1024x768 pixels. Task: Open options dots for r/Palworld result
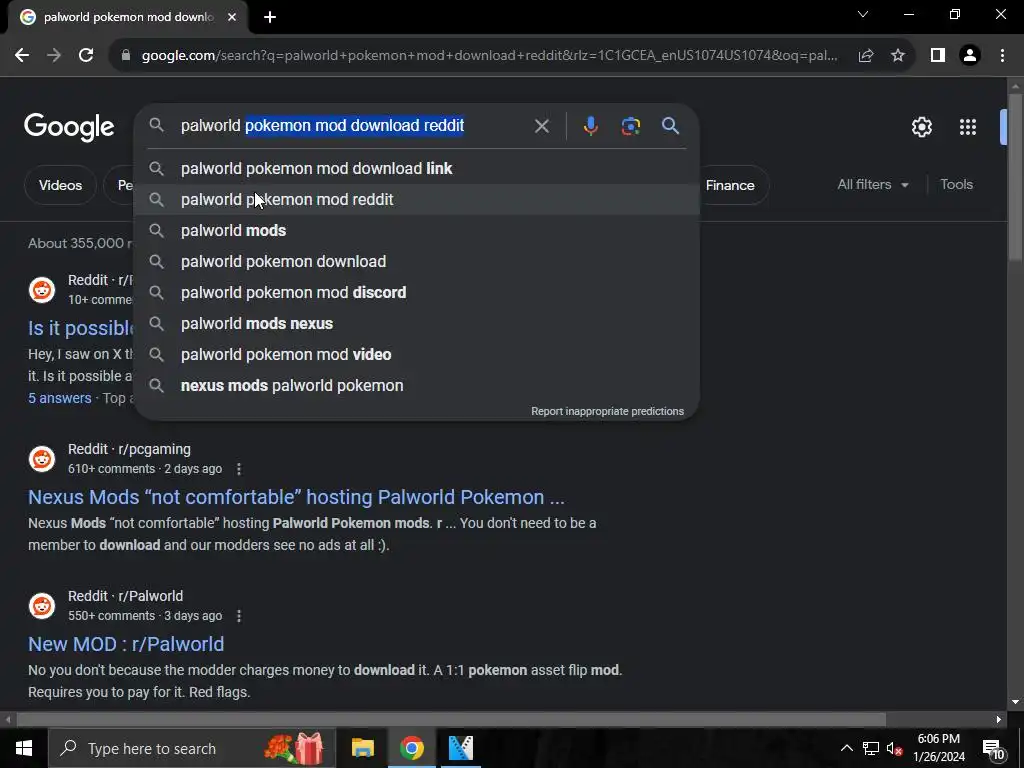point(239,616)
